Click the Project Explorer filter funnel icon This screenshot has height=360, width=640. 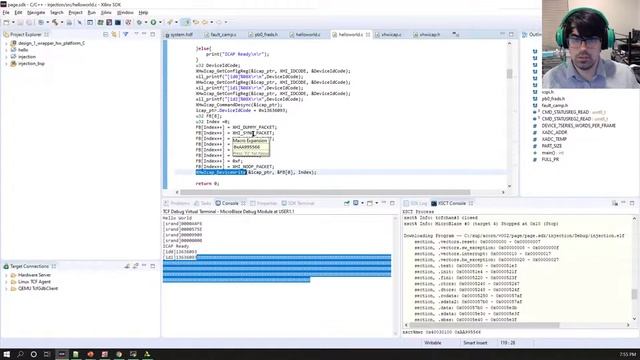click(126, 35)
